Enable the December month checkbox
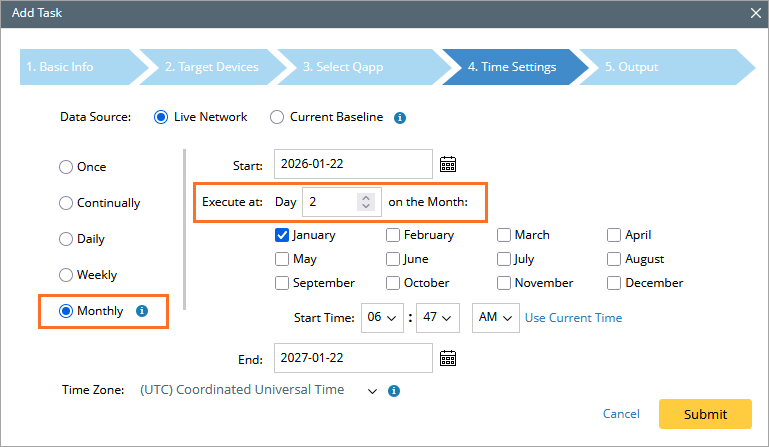 point(614,283)
